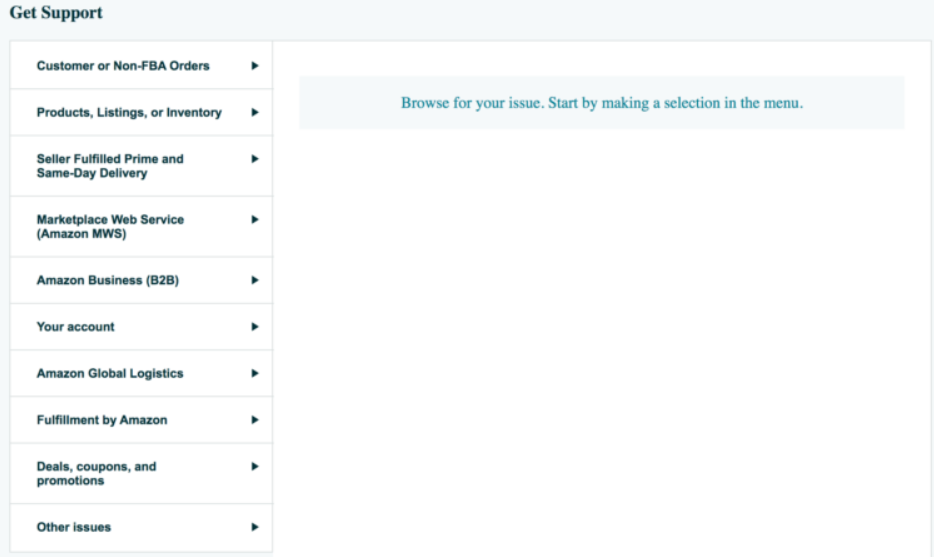Select the Customer or Non-FBA Orders label
This screenshot has width=934, height=557.
coord(123,66)
